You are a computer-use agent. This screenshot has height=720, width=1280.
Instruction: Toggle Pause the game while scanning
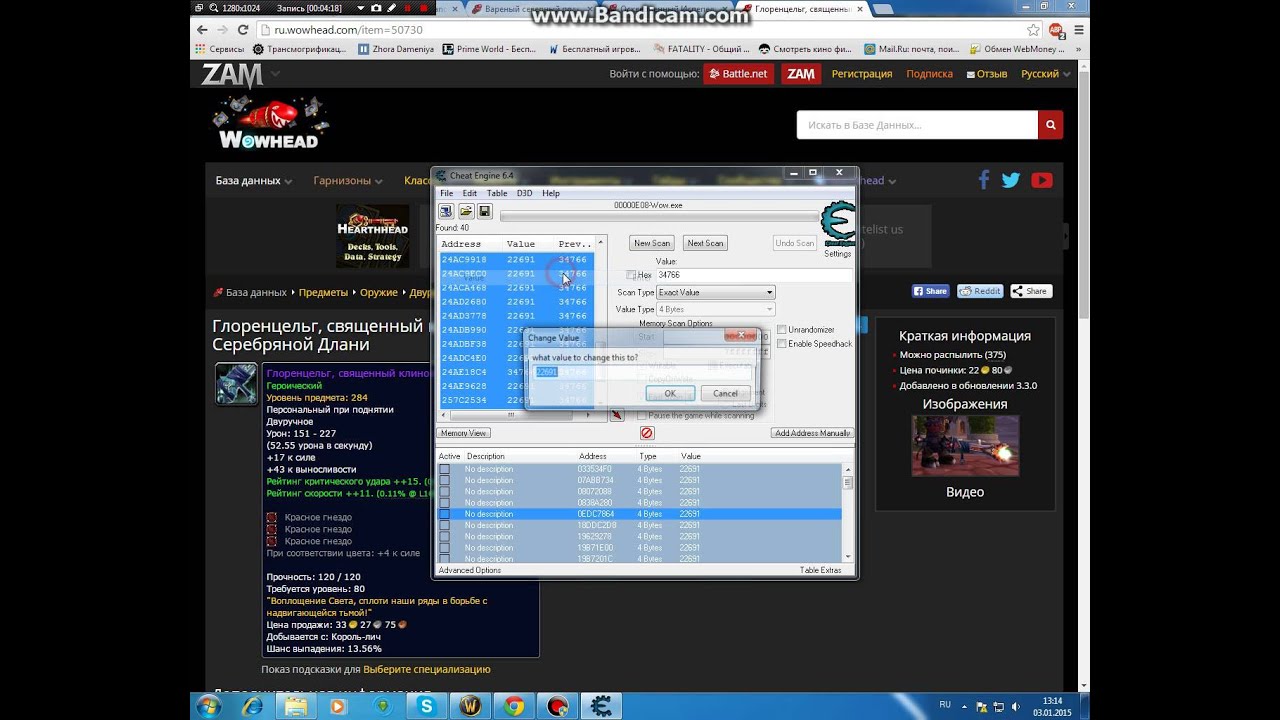(x=643, y=415)
